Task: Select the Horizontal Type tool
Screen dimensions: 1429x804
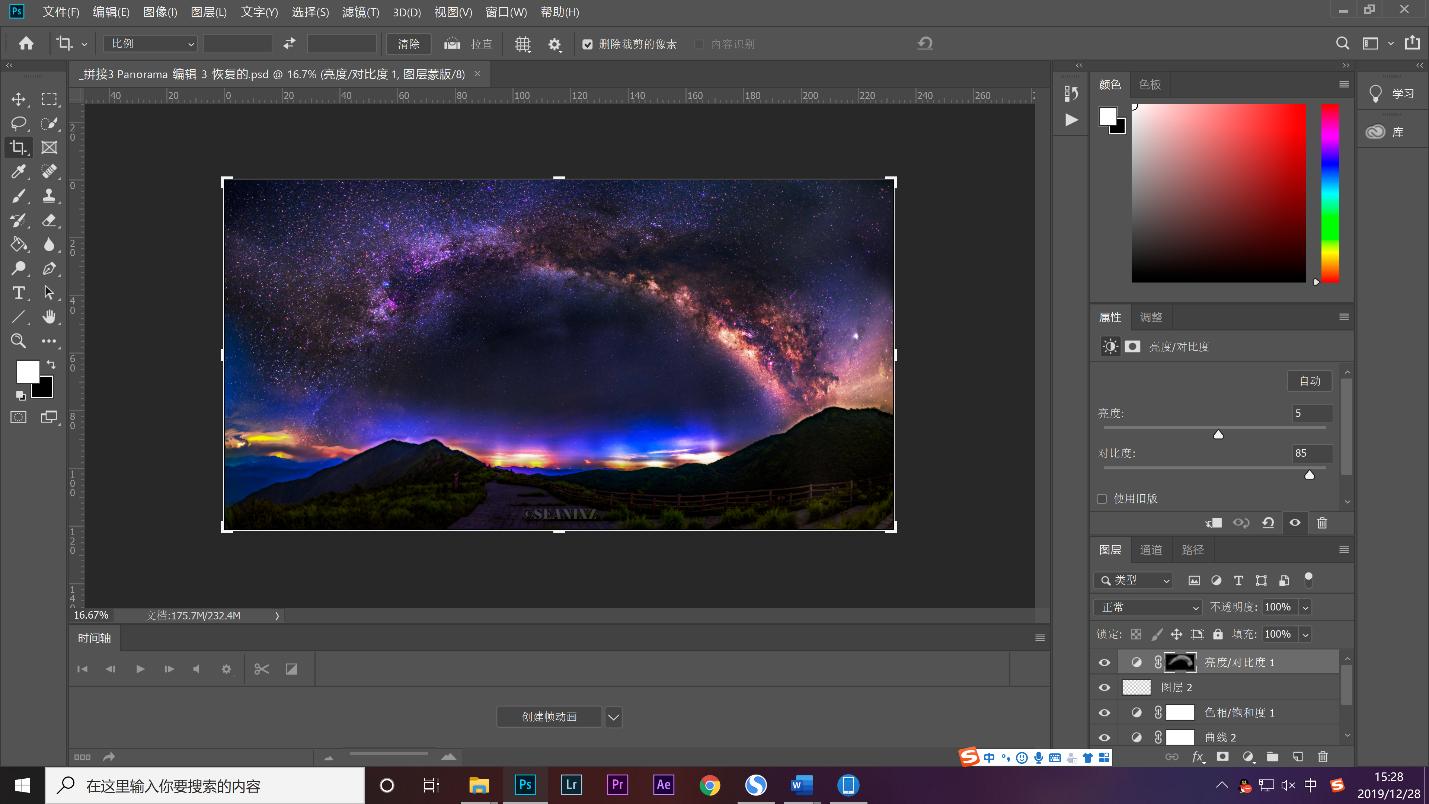Action: pos(18,293)
